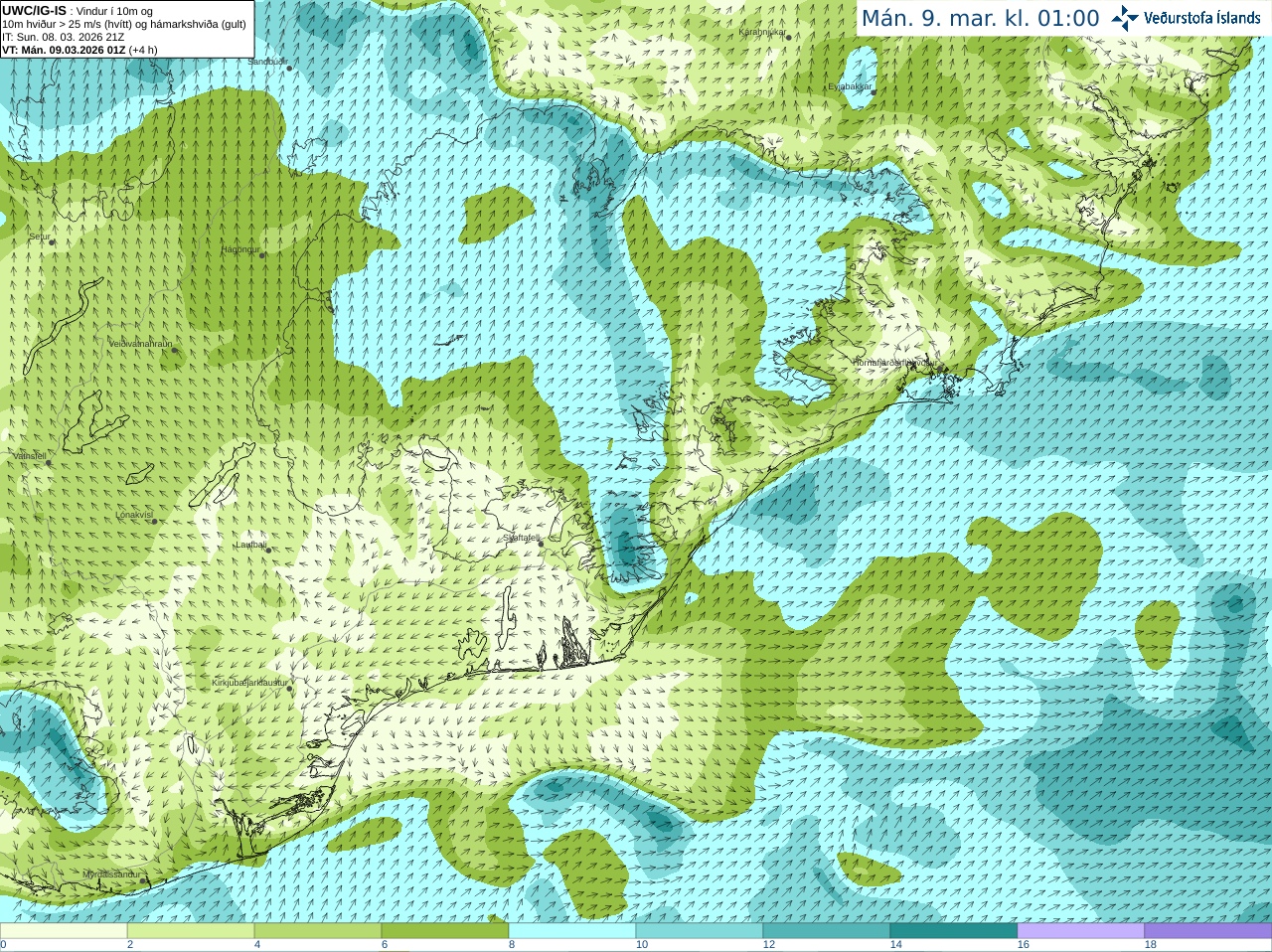Click the '10m hviður > 25 m/s' description line
The height and width of the screenshot is (952, 1272).
pyautogui.click(x=124, y=24)
